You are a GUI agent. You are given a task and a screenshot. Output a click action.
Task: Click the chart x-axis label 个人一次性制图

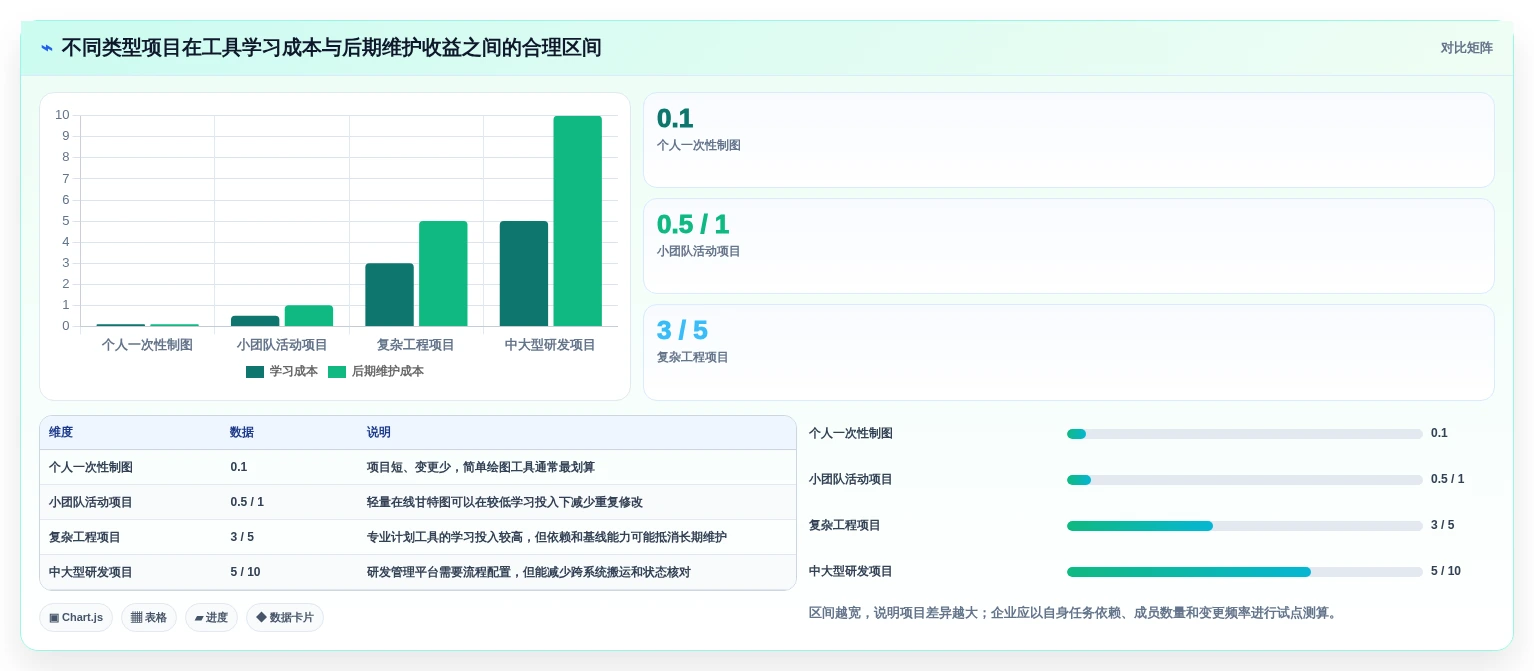point(147,345)
